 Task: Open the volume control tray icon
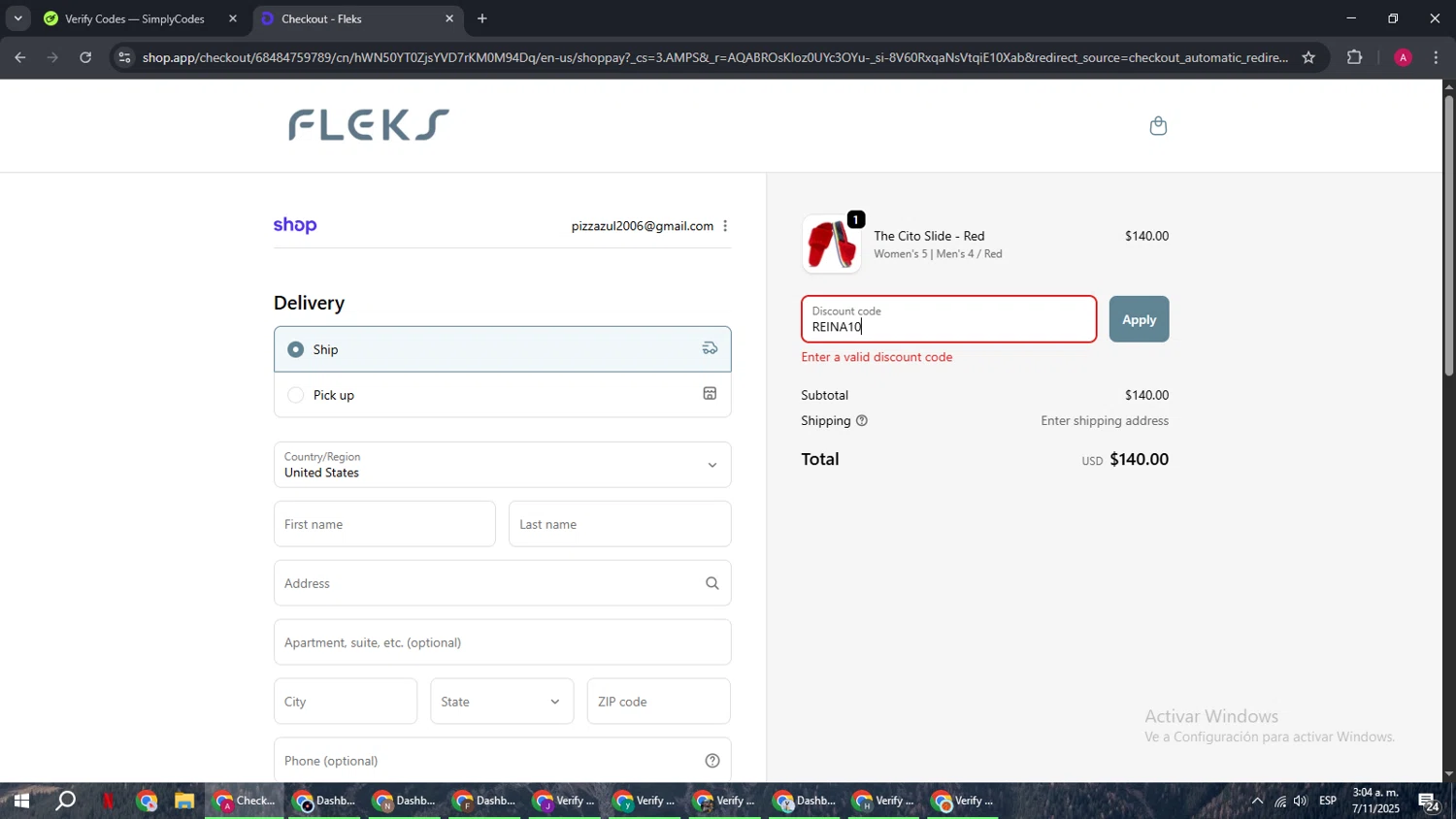point(1301,802)
